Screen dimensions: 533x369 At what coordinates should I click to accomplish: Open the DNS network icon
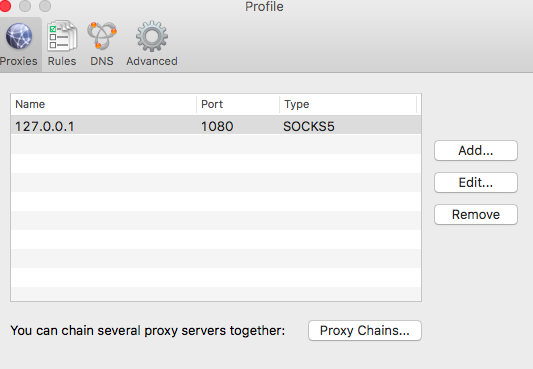click(102, 36)
